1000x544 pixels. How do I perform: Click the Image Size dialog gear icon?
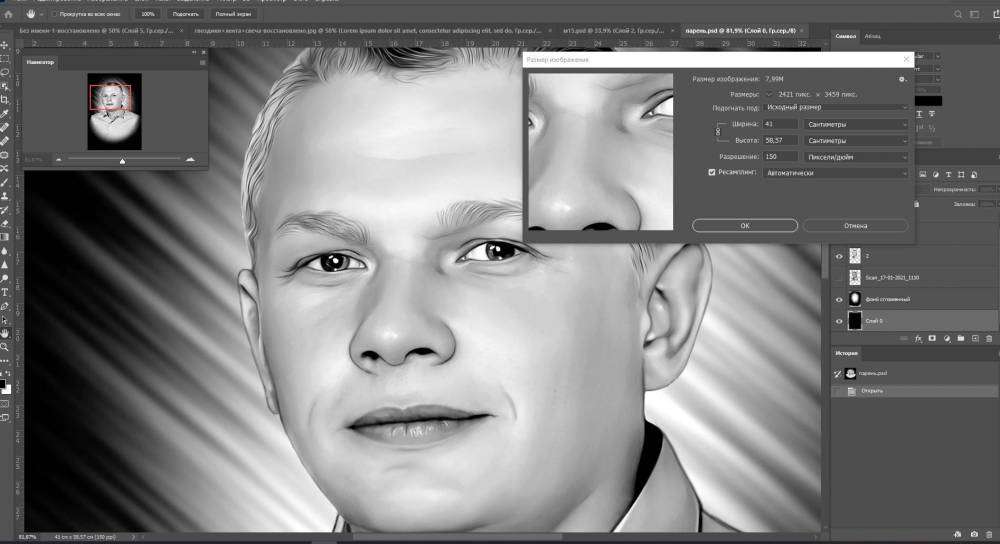coord(901,78)
